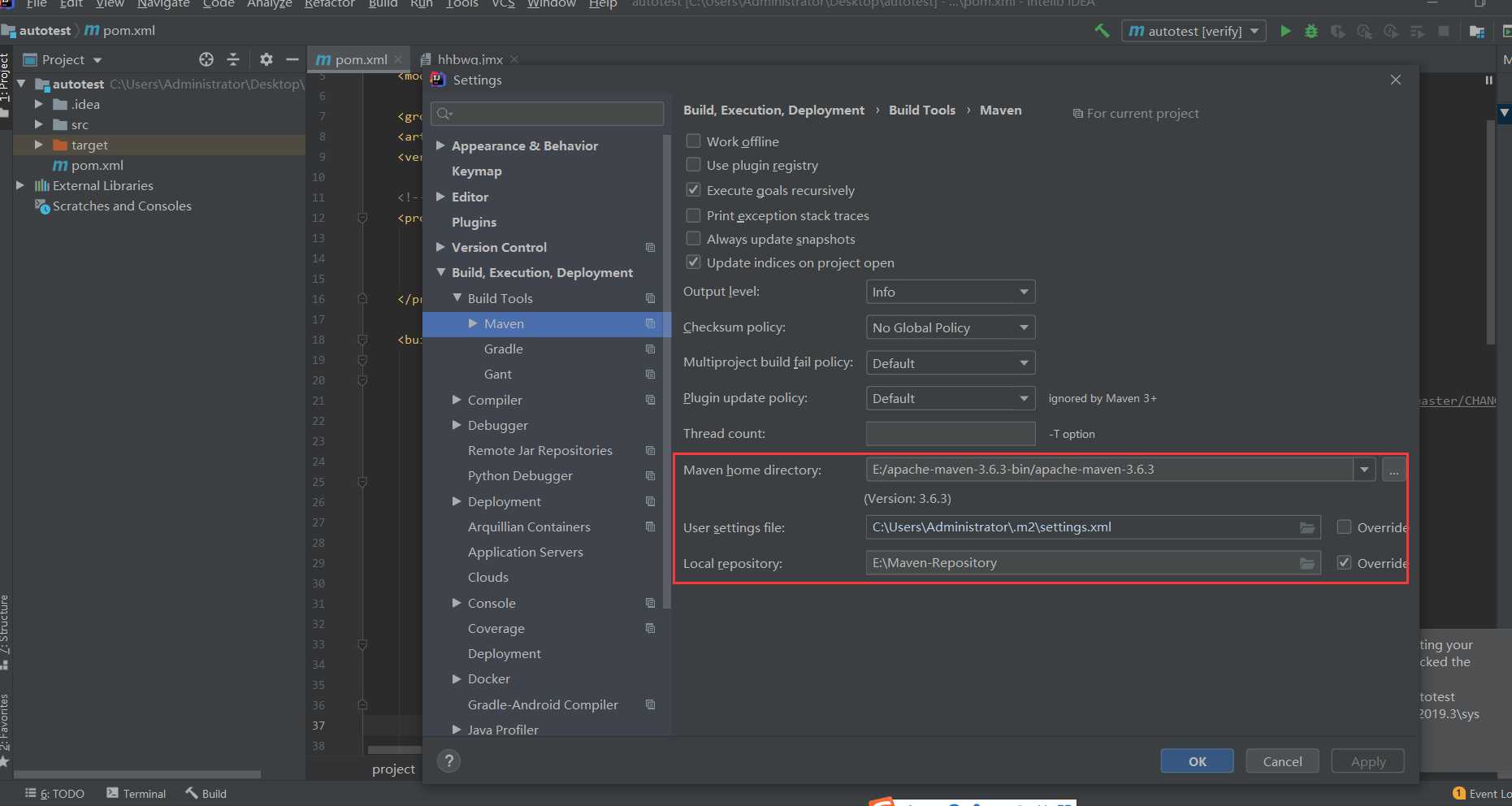Open the Checksum policy dropdown

(x=951, y=327)
